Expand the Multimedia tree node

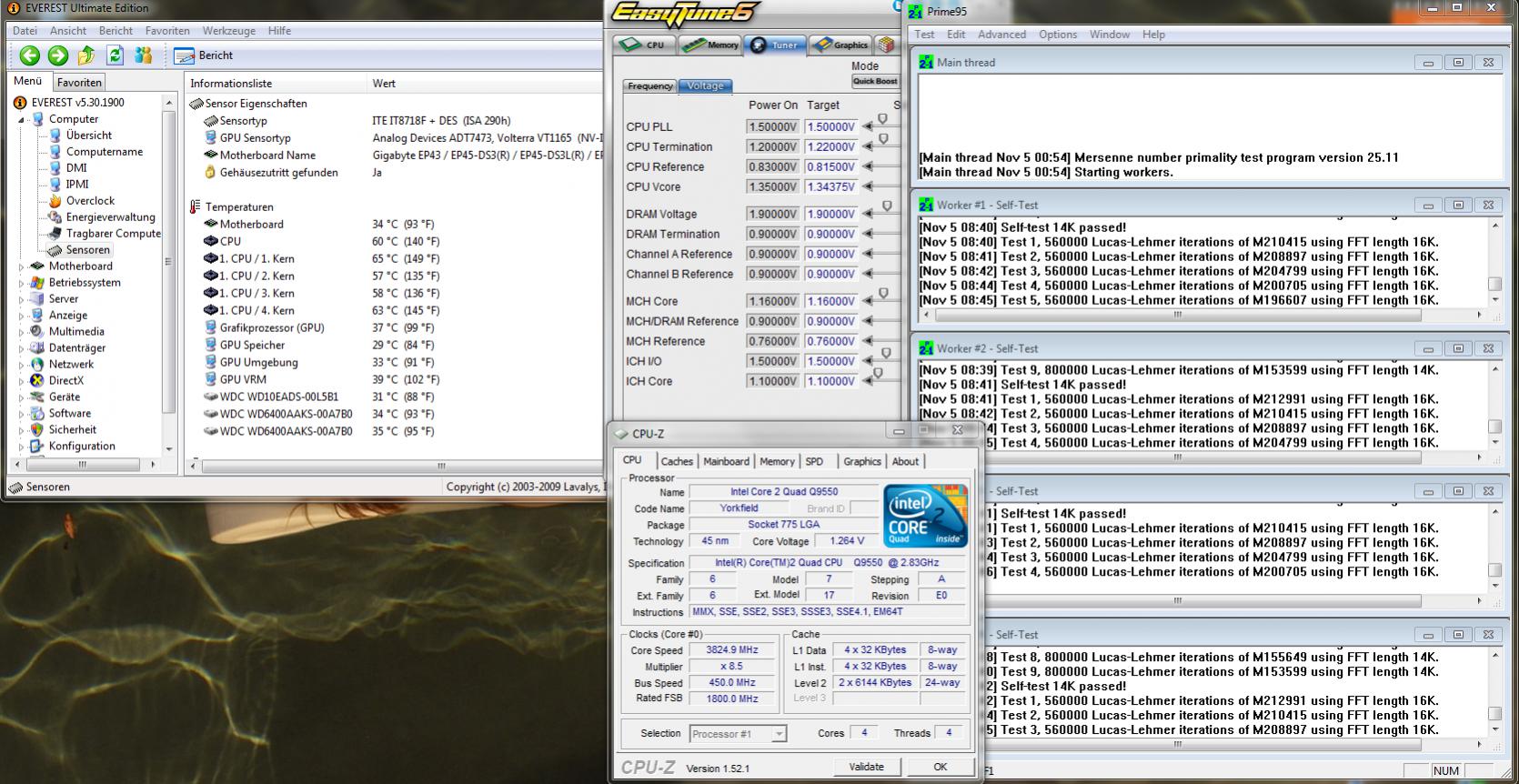tap(22, 332)
